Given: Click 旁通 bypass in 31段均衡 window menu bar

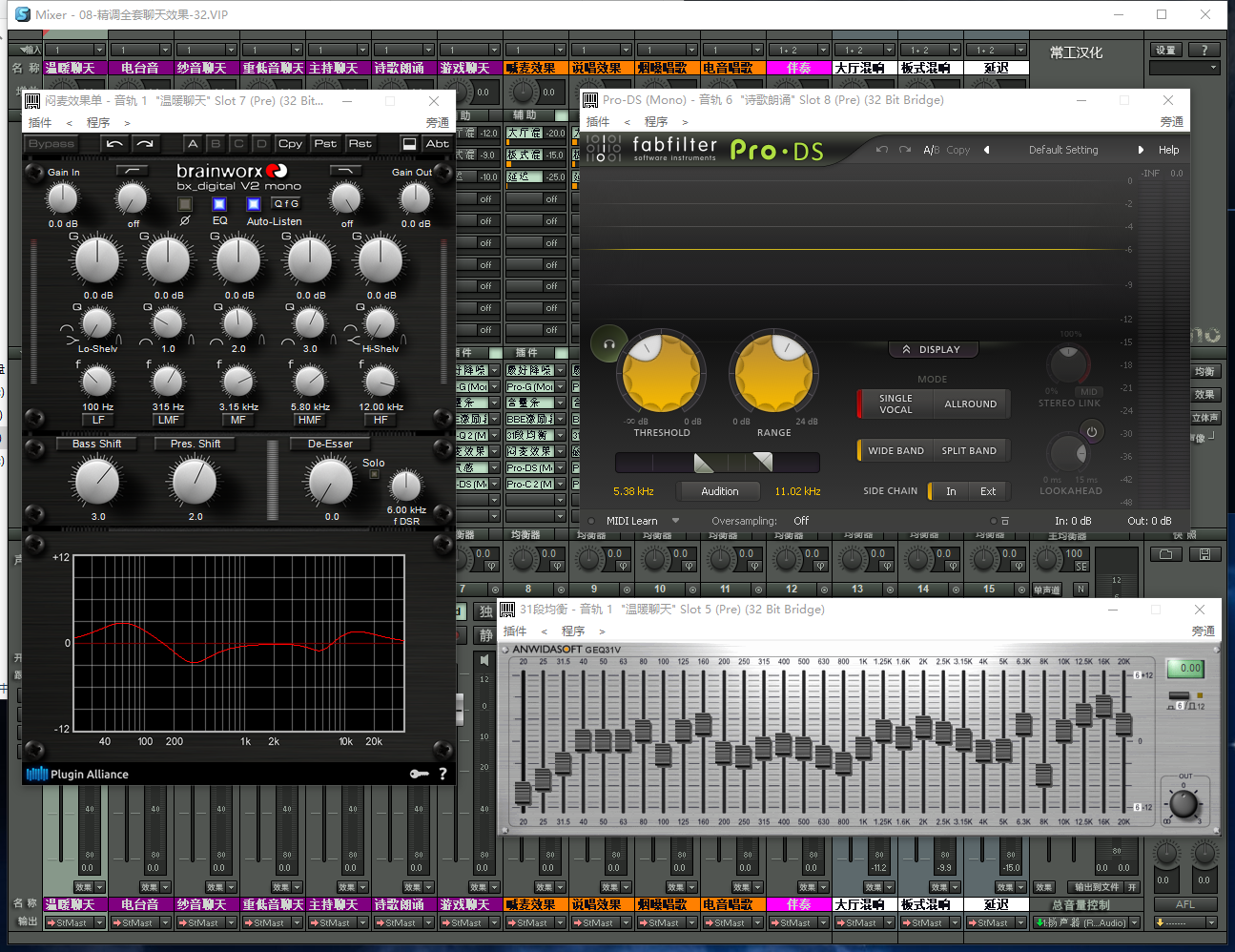Looking at the screenshot, I should pyautogui.click(x=1204, y=631).
